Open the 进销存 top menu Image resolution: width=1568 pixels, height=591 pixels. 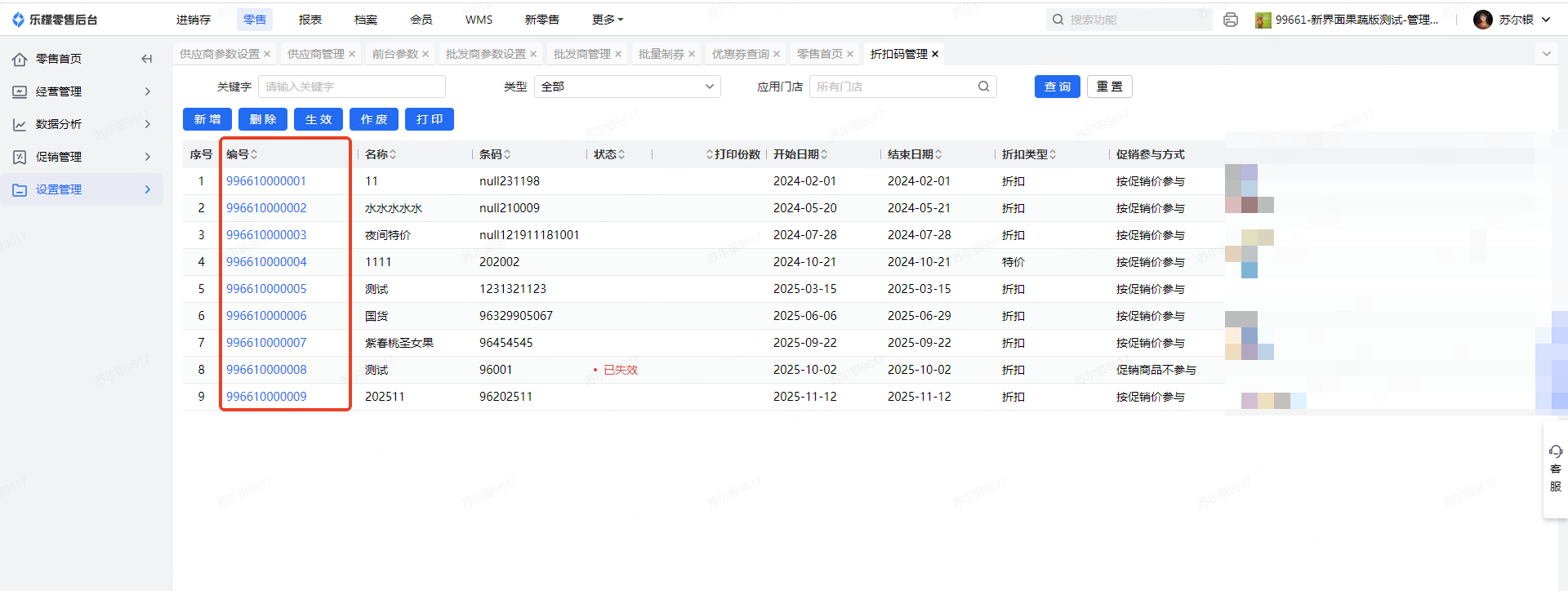[194, 20]
